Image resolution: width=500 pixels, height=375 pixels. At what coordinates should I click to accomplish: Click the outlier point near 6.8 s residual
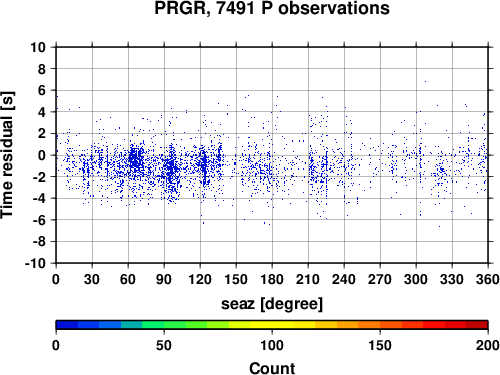coord(425,81)
